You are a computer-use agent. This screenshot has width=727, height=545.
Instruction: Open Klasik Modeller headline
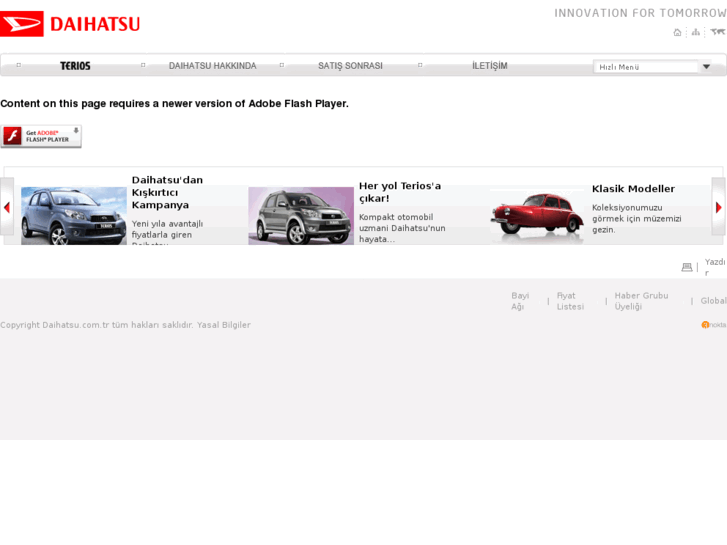pos(633,189)
